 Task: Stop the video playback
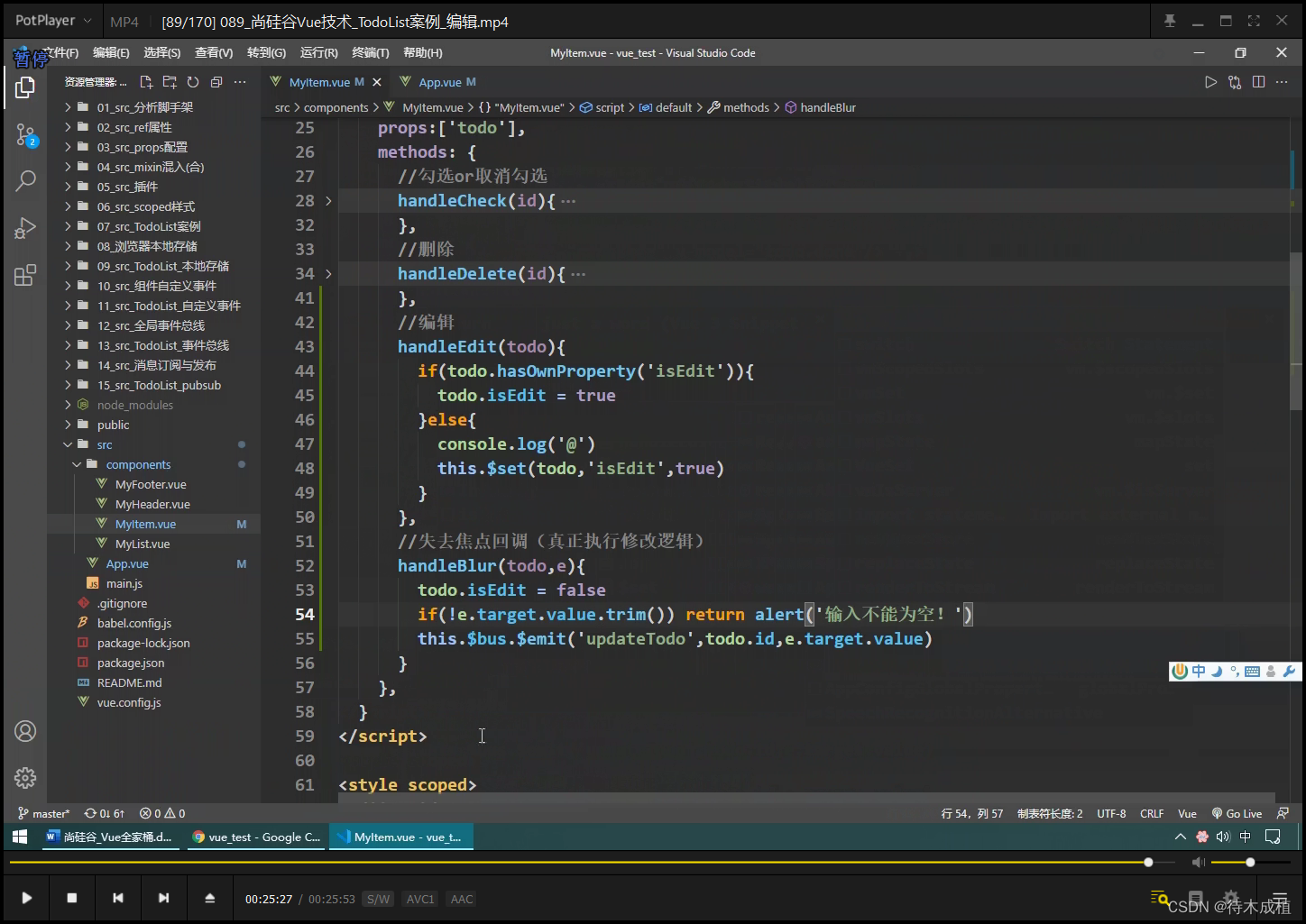coord(72,898)
